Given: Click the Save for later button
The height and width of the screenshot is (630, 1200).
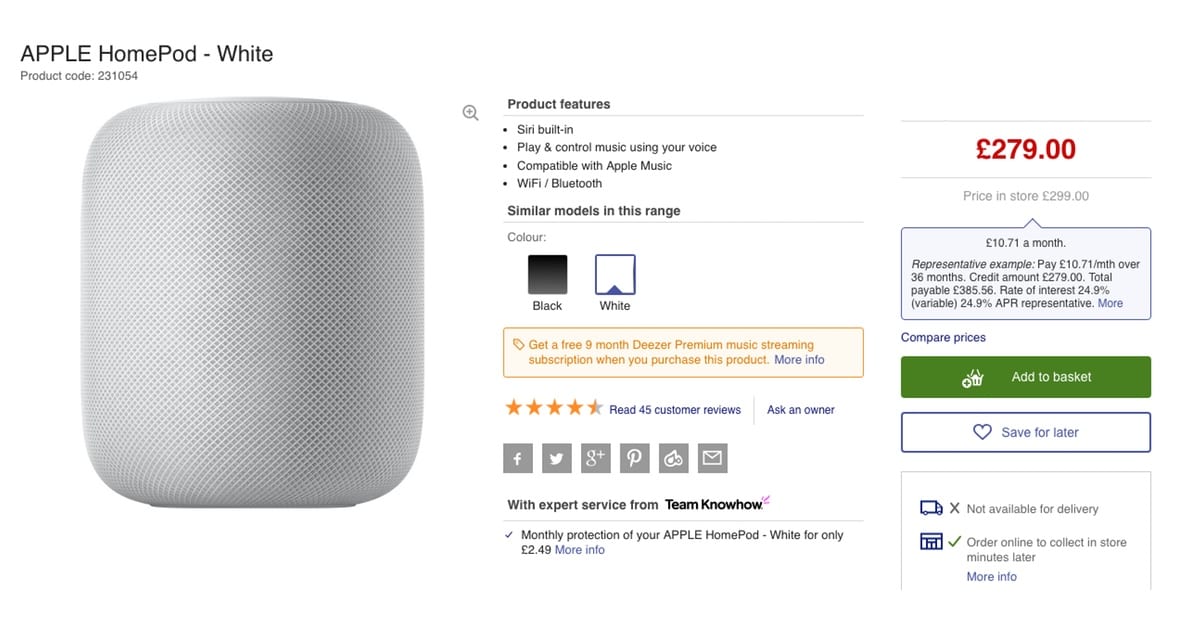Looking at the screenshot, I should (1025, 433).
